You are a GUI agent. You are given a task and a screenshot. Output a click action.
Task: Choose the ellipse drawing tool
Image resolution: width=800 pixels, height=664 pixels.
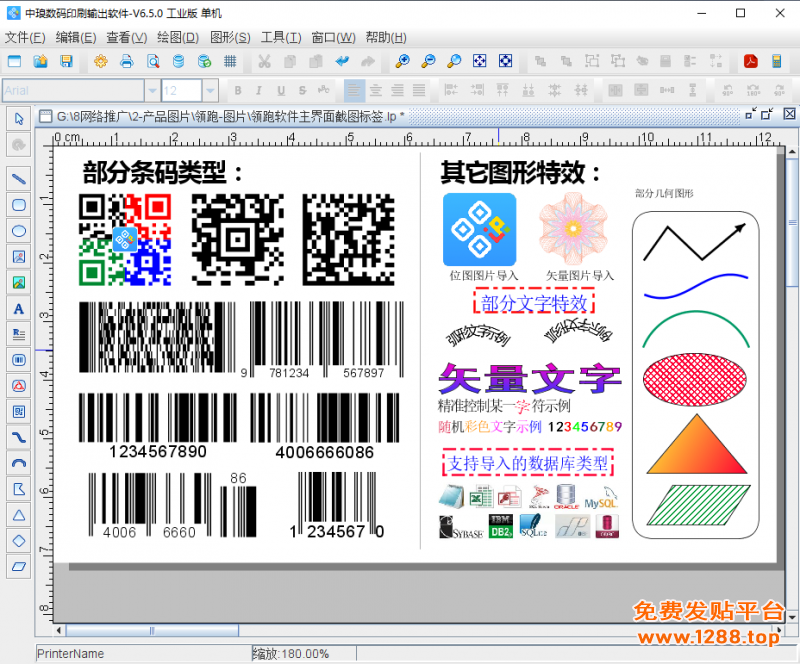[18, 231]
